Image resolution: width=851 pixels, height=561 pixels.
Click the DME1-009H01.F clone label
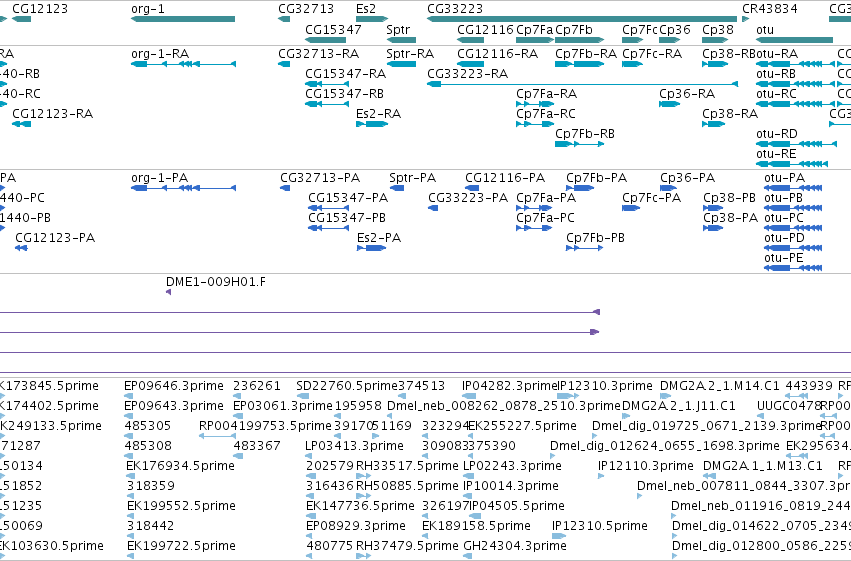point(216,282)
